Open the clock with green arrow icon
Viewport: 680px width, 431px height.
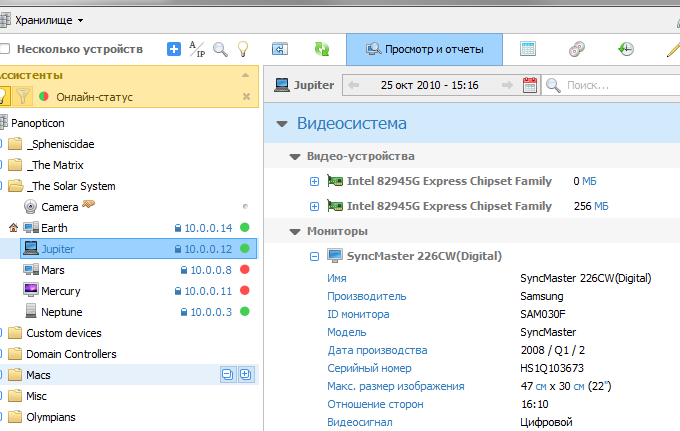click(x=626, y=49)
